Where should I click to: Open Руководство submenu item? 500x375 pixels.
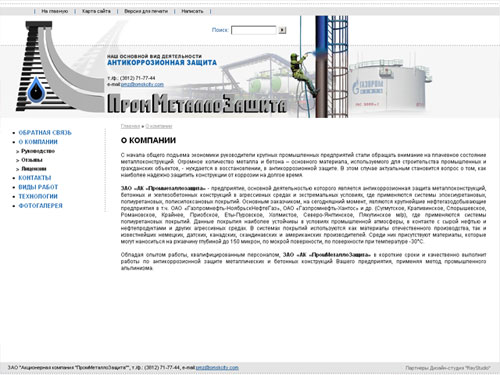38,151
